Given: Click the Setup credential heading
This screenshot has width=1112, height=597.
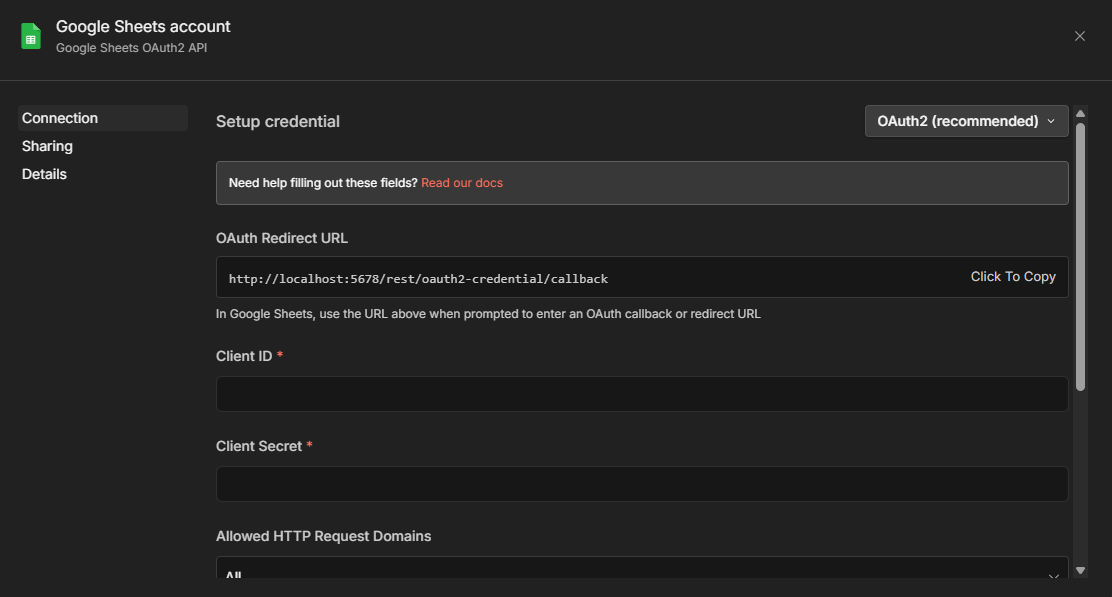Looking at the screenshot, I should [278, 122].
